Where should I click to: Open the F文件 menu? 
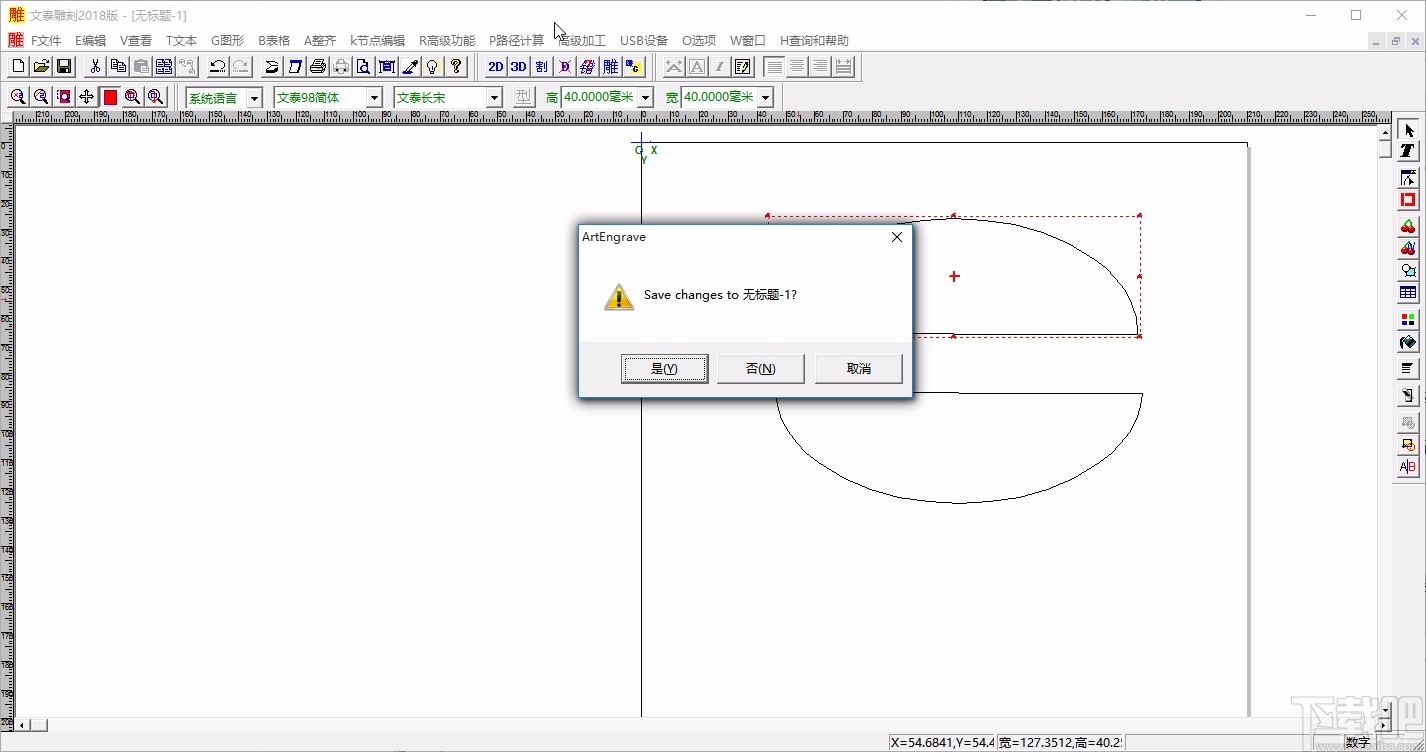click(x=46, y=41)
